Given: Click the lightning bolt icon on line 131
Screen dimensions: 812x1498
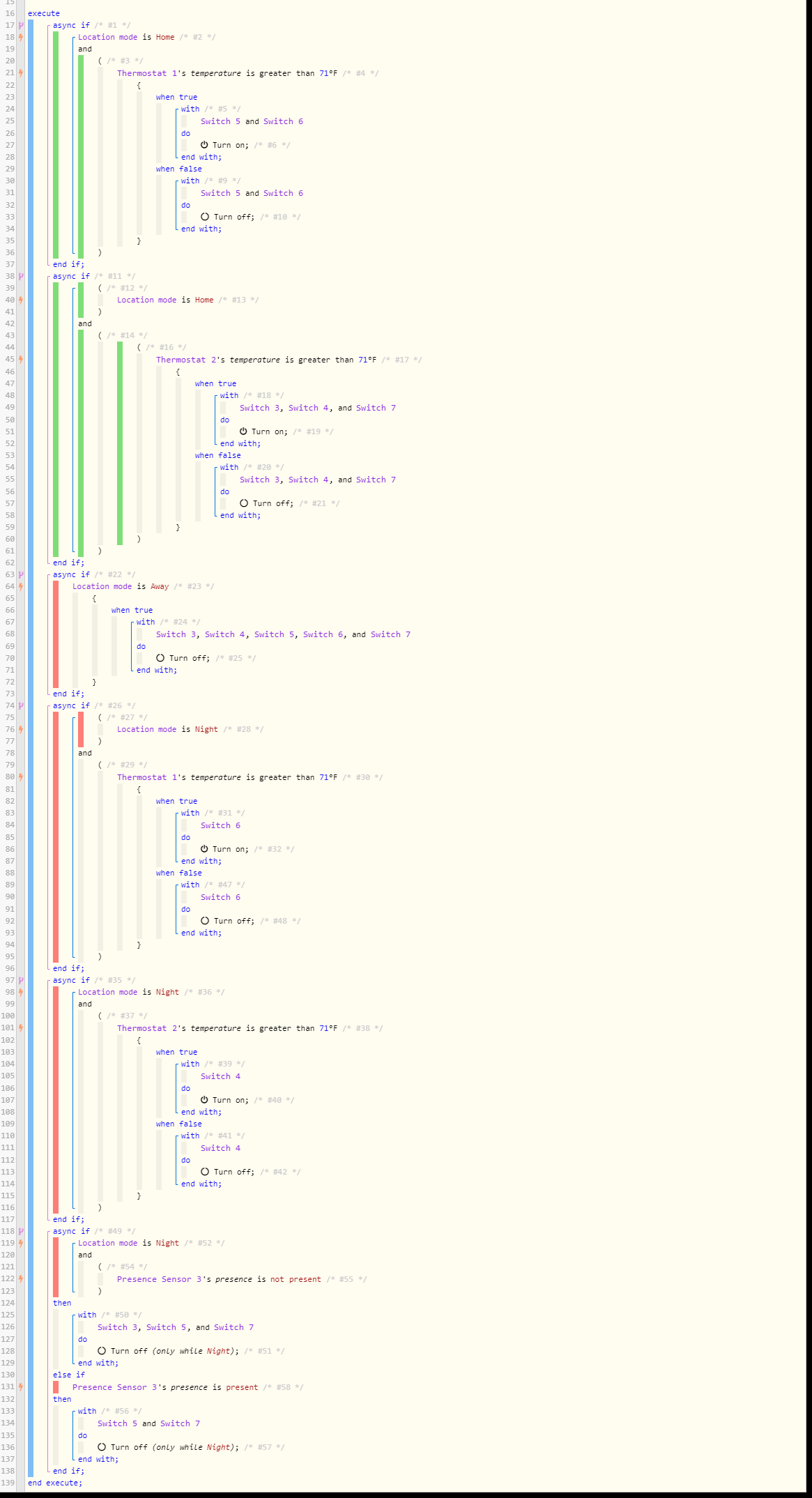Looking at the screenshot, I should tap(21, 1387).
